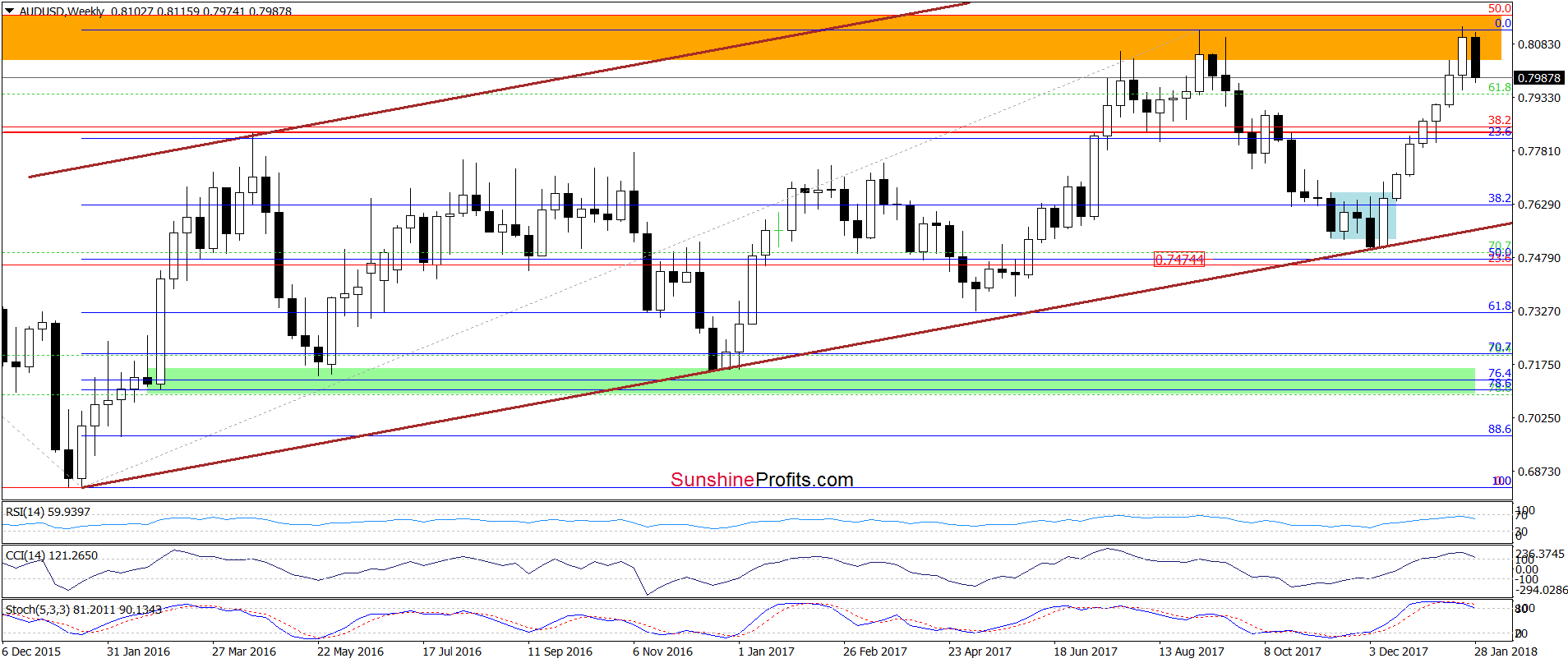Click the 17 Jul 2016 date label

coord(452,651)
